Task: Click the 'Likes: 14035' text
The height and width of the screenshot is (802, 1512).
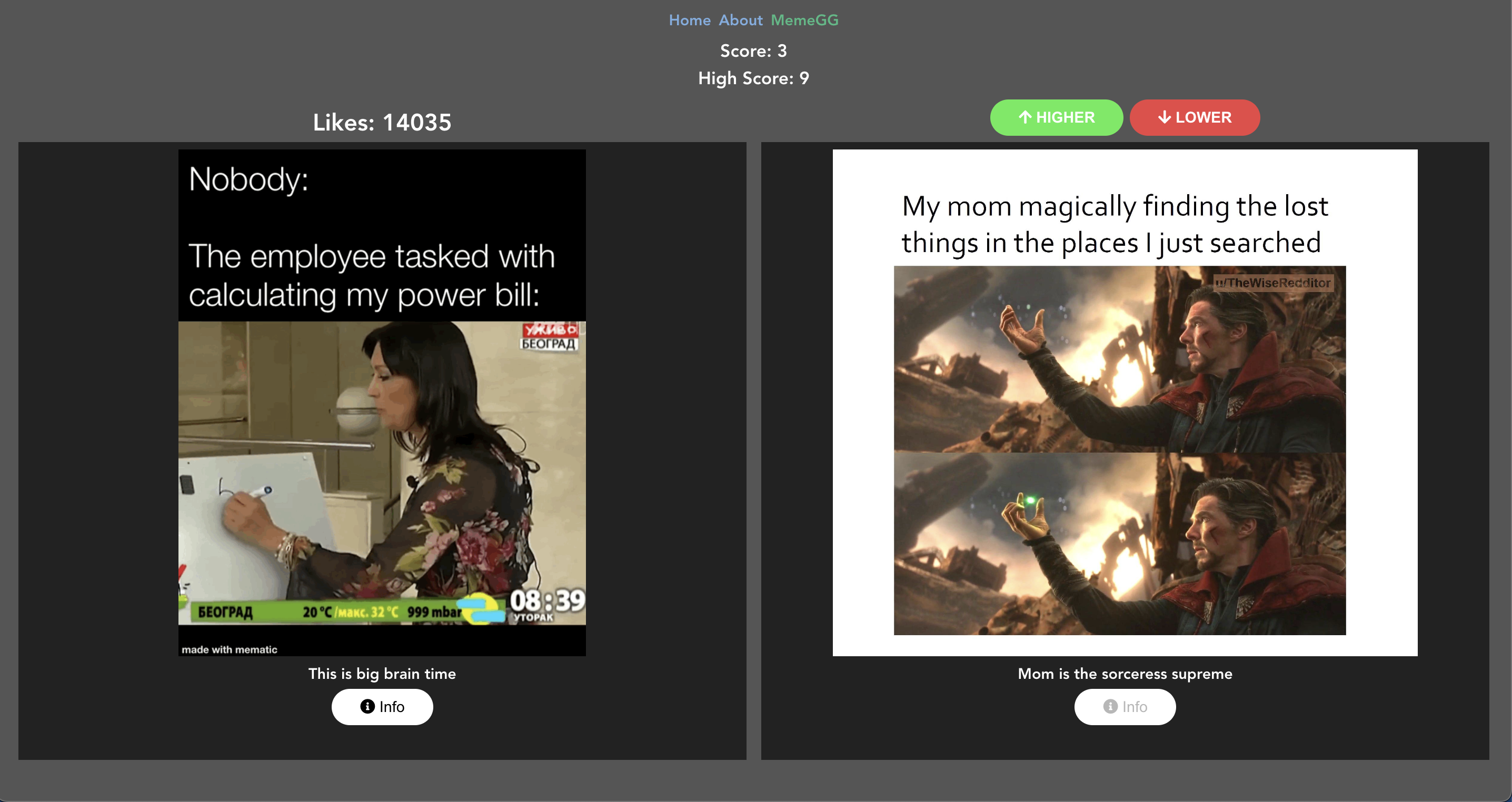Action: [x=382, y=122]
